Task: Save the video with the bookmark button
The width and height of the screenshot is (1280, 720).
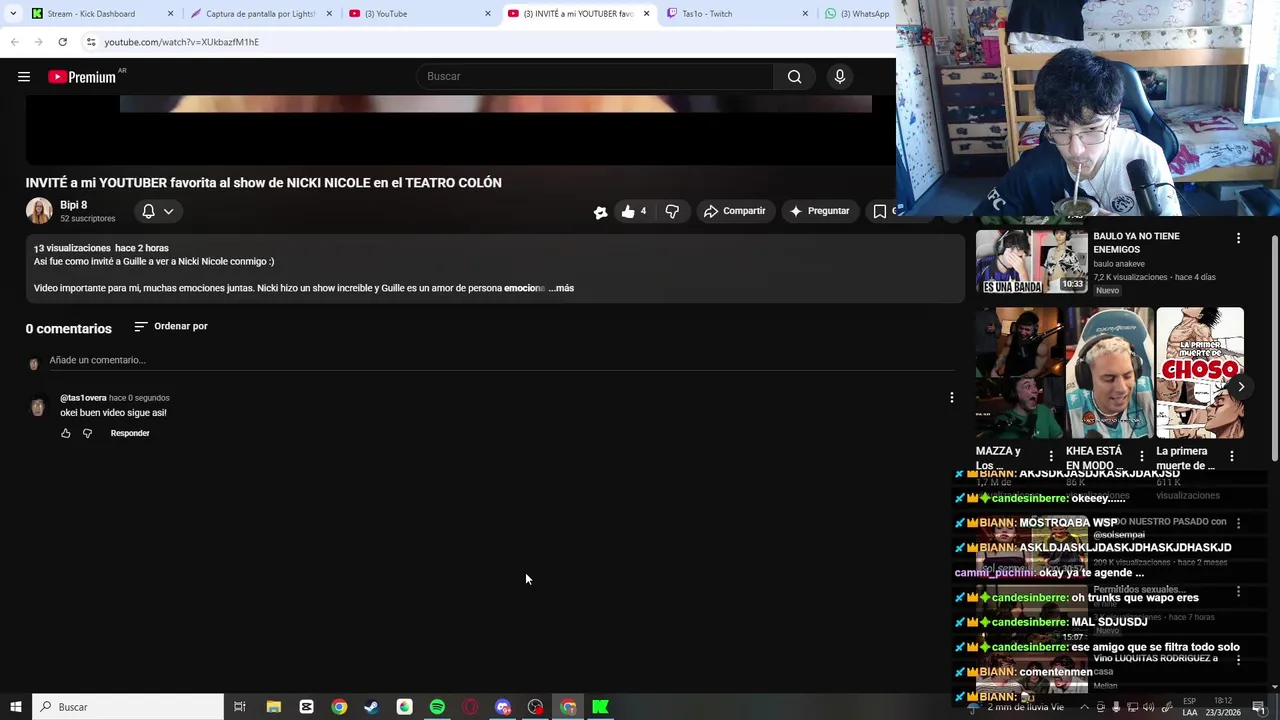Action: pyautogui.click(x=880, y=211)
